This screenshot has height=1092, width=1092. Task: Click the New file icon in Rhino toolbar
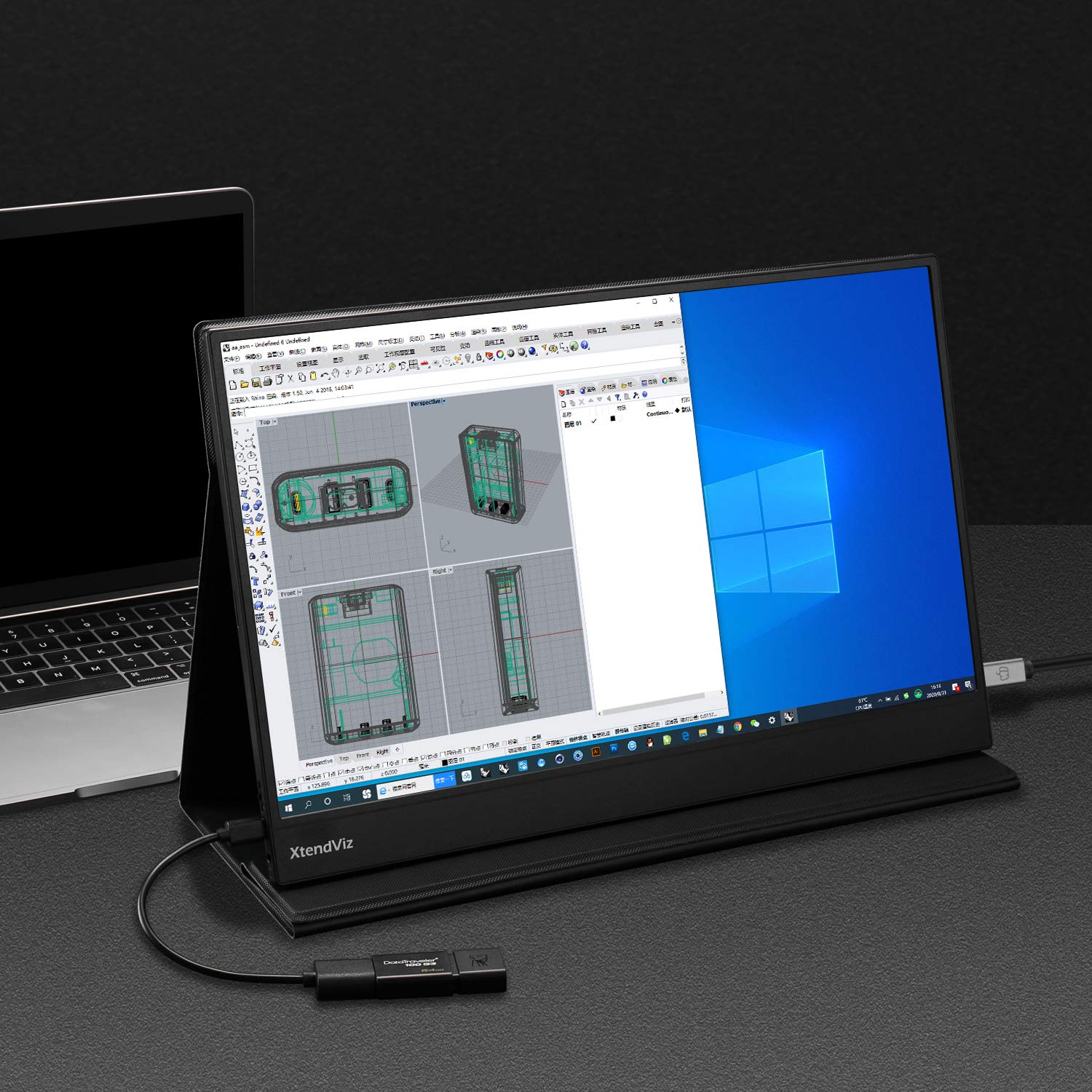click(x=233, y=385)
